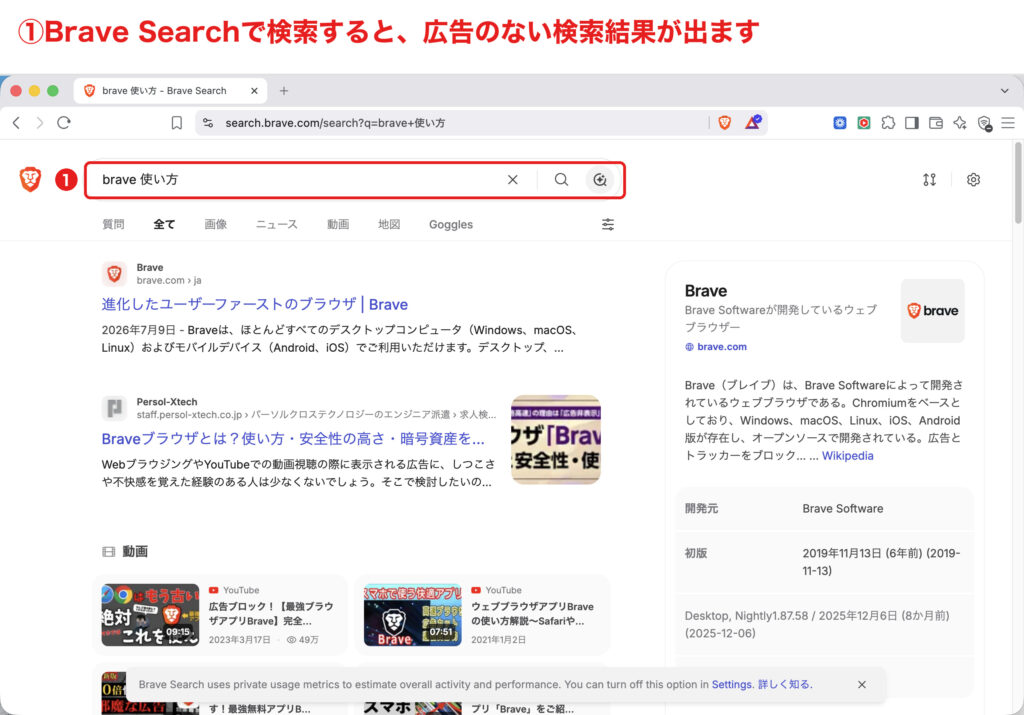1024x715 pixels.
Task: Open search settings gear icon
Action: coord(973,180)
